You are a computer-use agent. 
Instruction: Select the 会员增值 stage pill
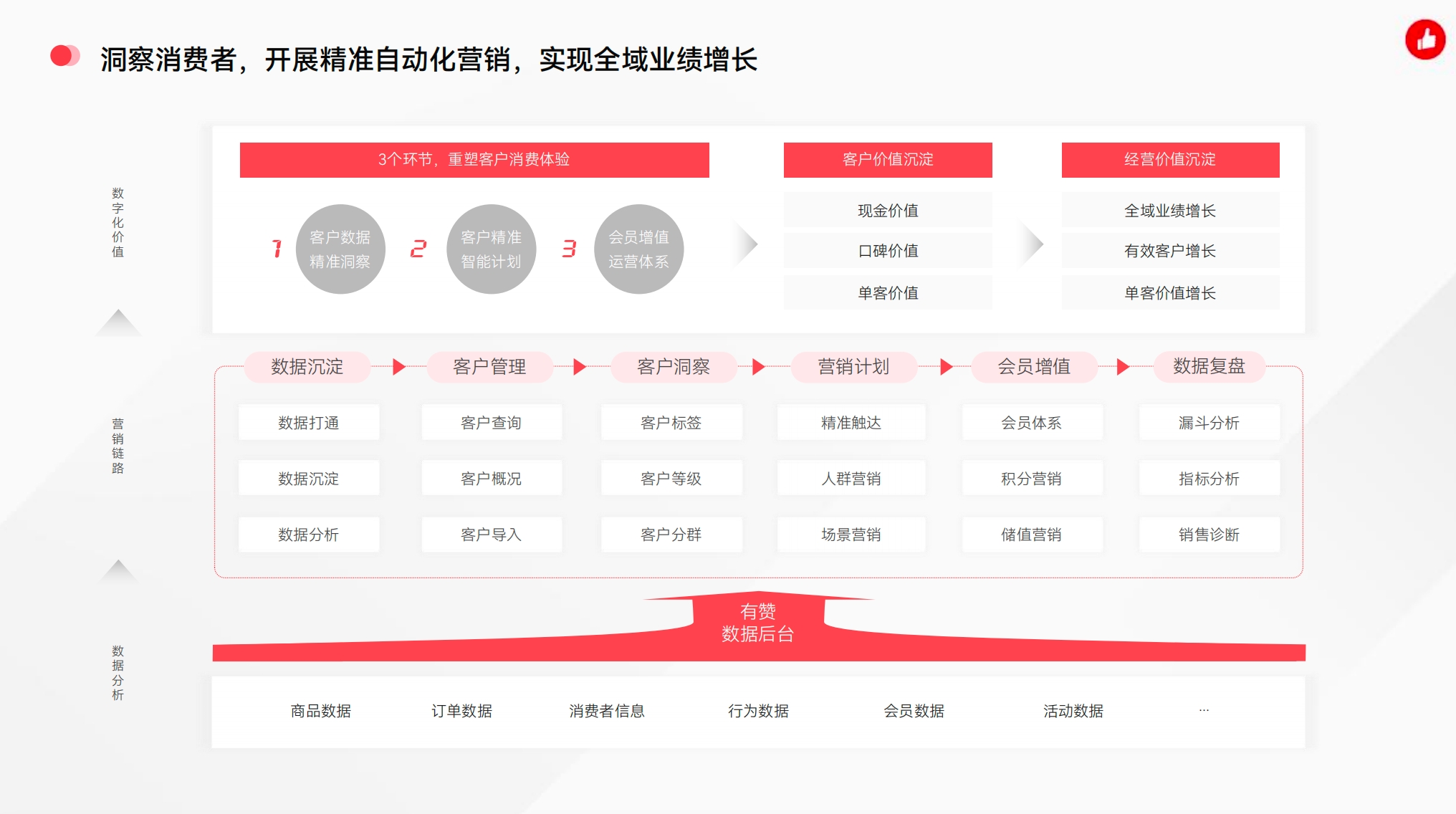(x=1034, y=367)
